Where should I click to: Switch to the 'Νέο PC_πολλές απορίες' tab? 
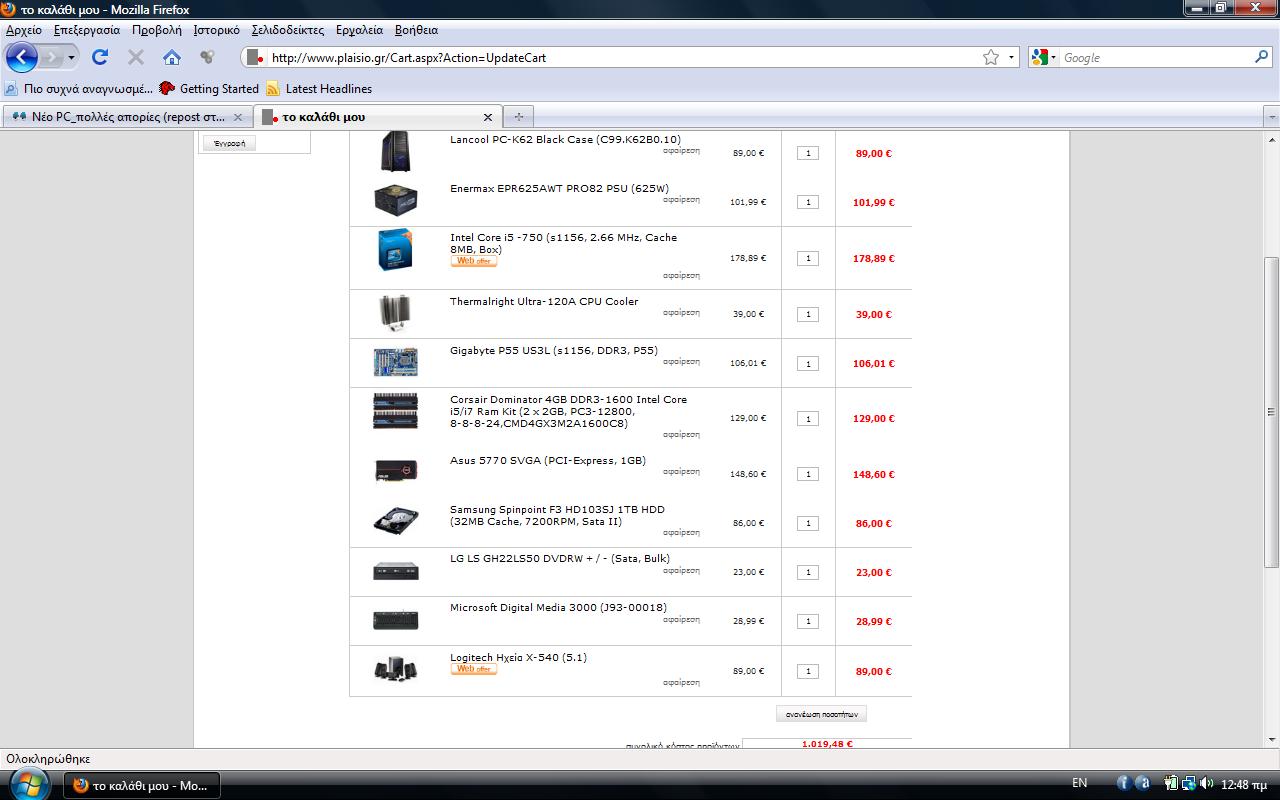[128, 117]
